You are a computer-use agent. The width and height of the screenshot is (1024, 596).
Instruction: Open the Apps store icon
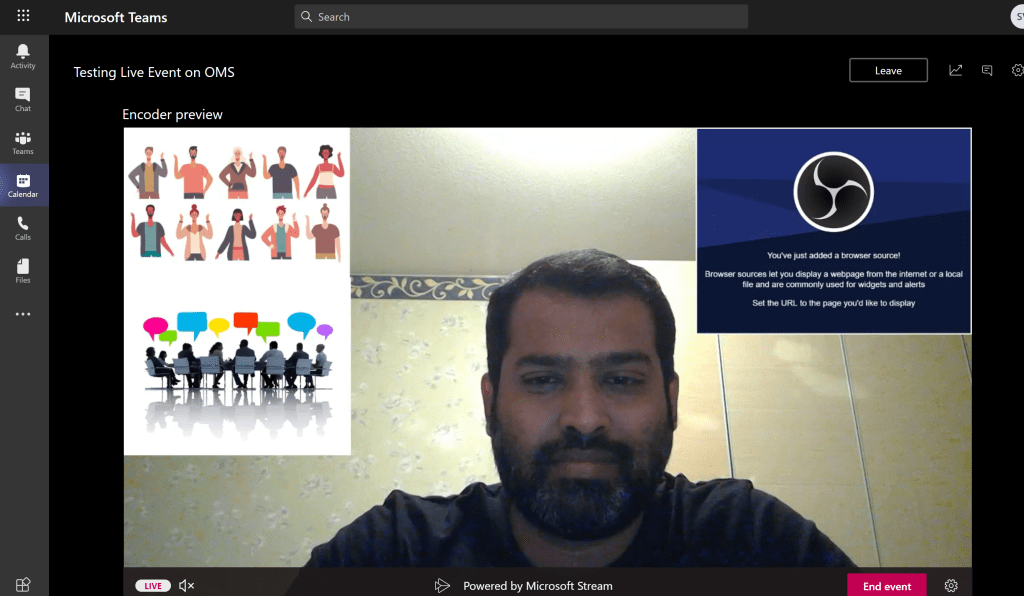coord(23,584)
